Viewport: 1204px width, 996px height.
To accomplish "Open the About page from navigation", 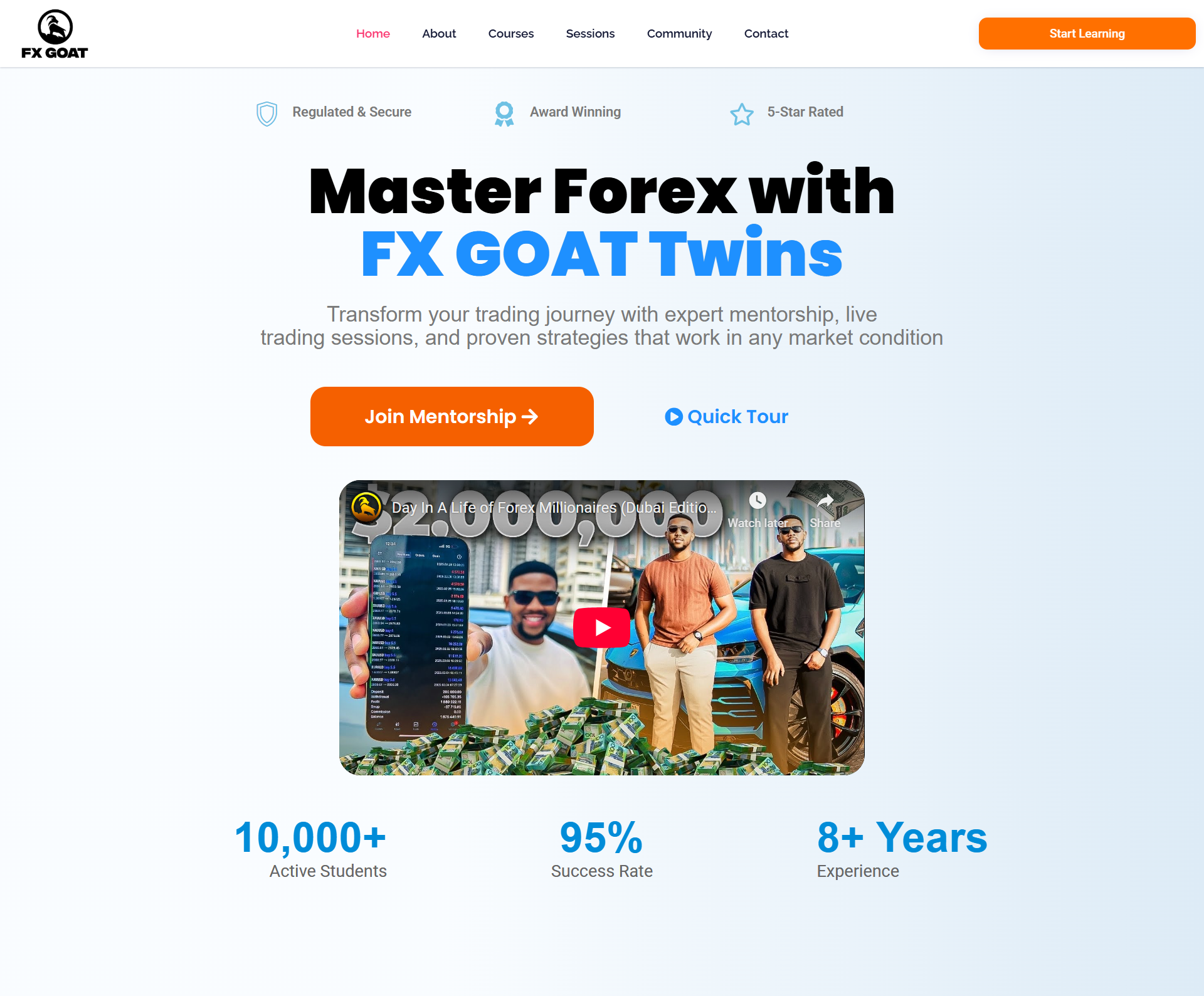I will [x=439, y=34].
